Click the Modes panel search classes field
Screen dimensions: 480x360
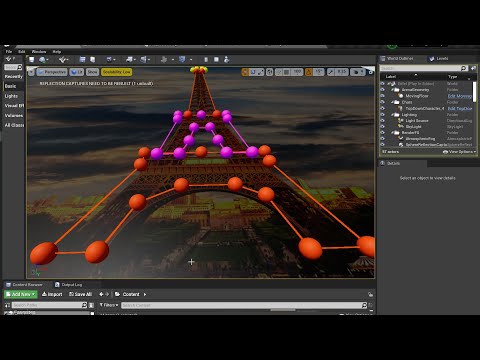pos(13,67)
